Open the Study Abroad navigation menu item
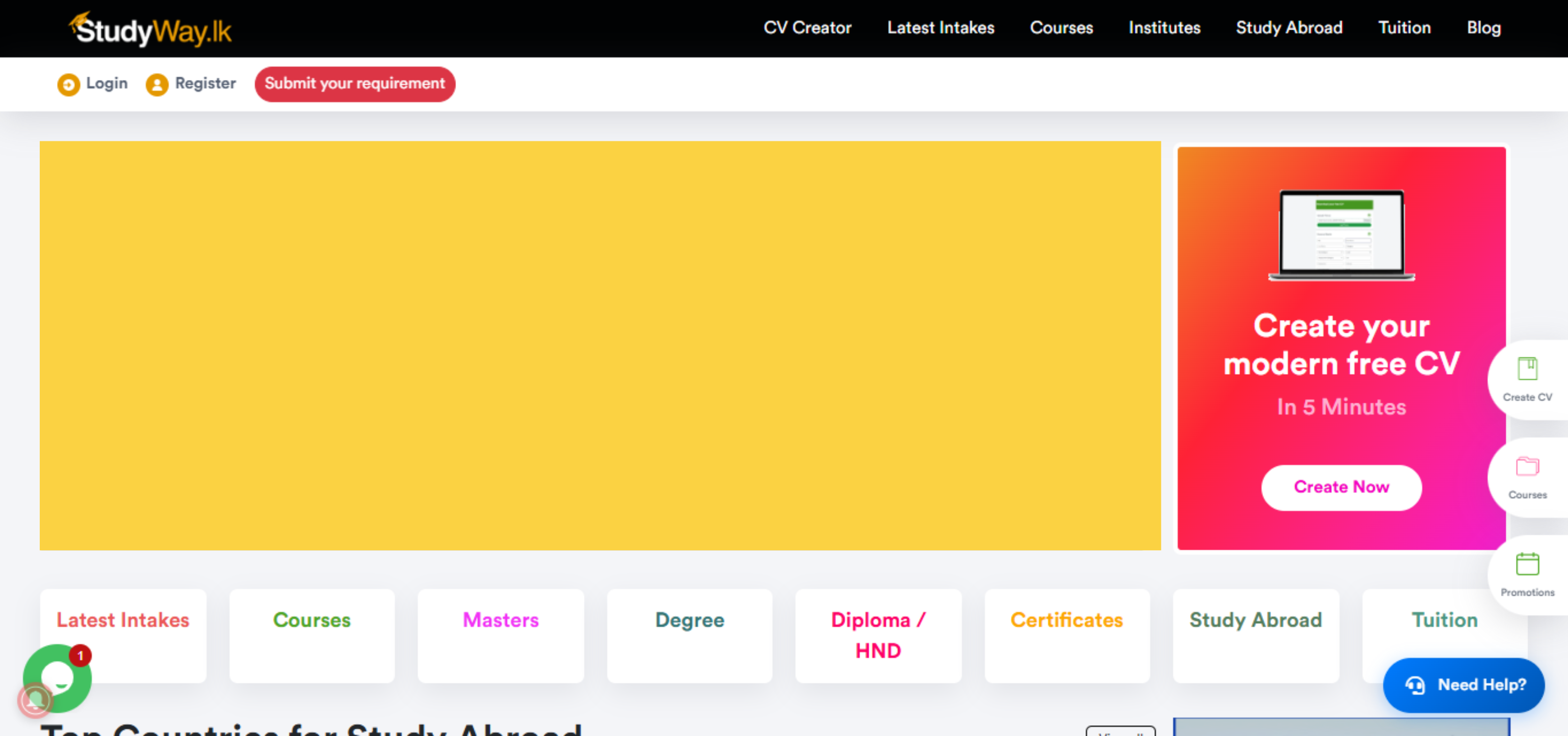 pos(1288,28)
